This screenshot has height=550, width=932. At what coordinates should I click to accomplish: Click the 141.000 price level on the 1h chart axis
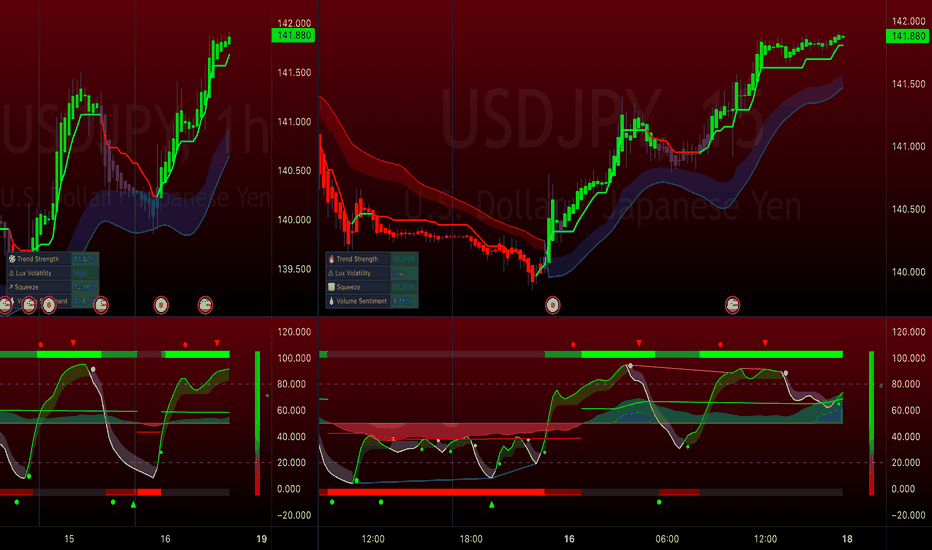(294, 121)
